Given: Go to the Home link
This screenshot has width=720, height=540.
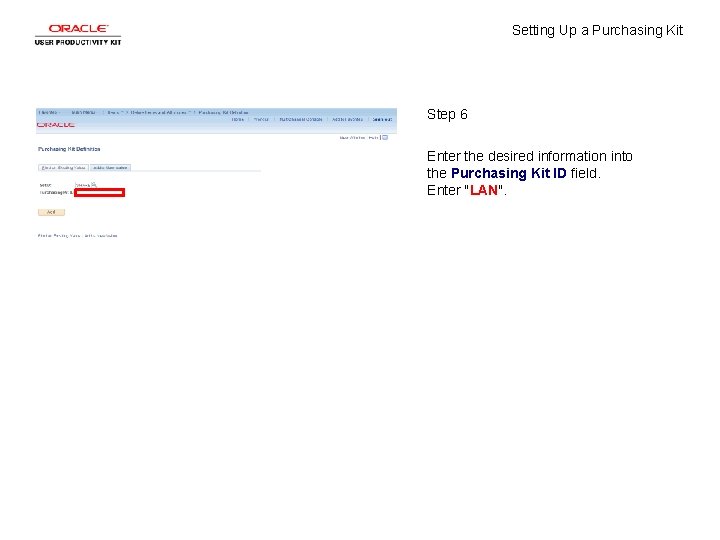Looking at the screenshot, I should point(237,119).
